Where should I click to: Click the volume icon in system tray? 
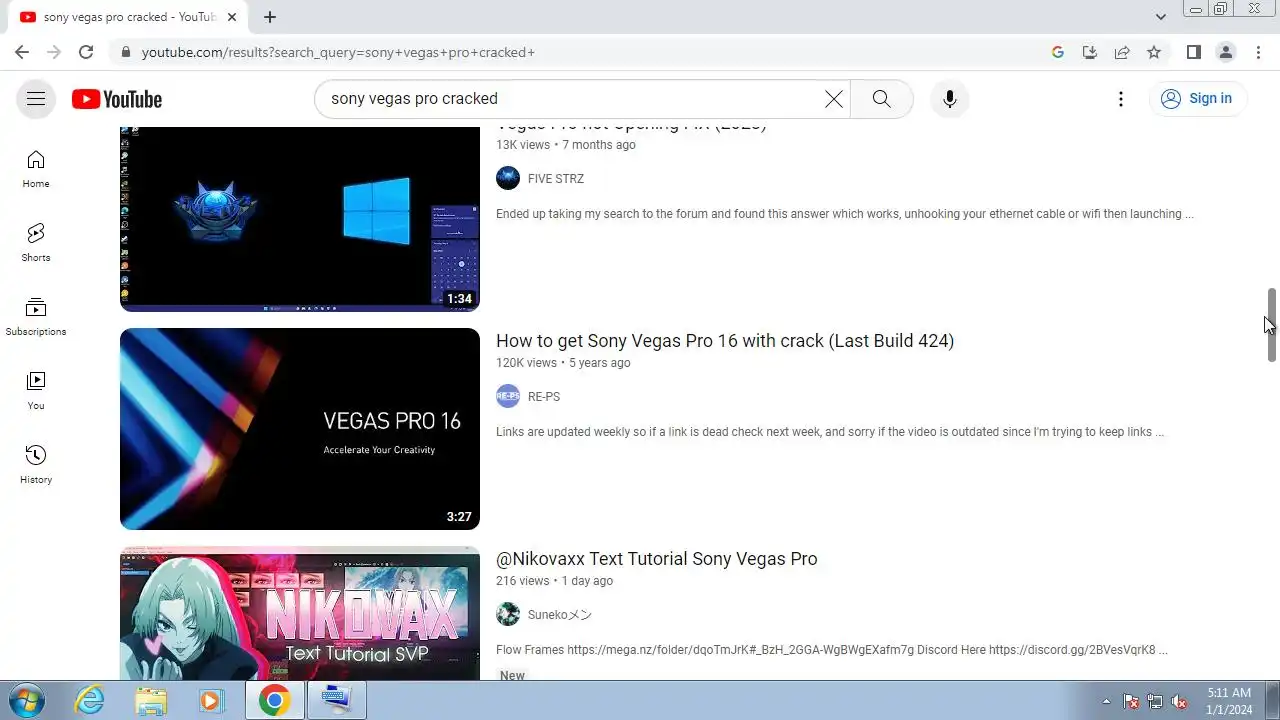pyautogui.click(x=1179, y=701)
